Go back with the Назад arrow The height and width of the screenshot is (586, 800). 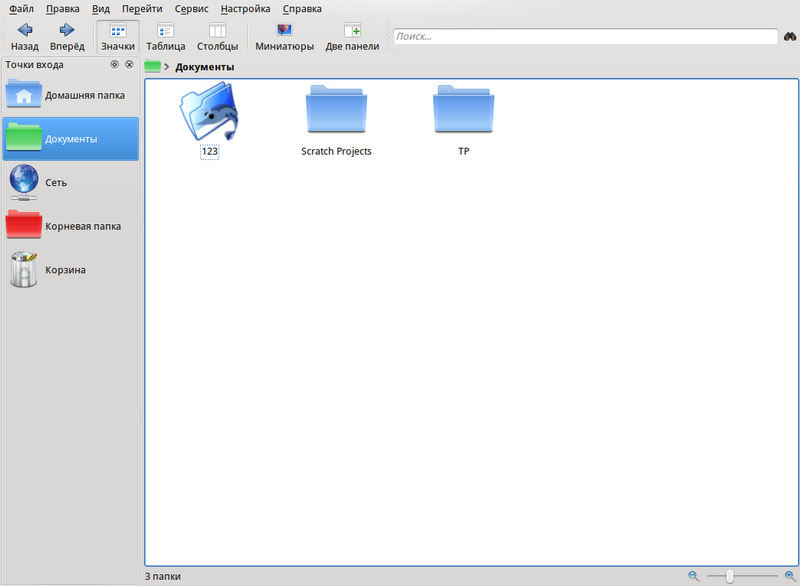coord(24,37)
